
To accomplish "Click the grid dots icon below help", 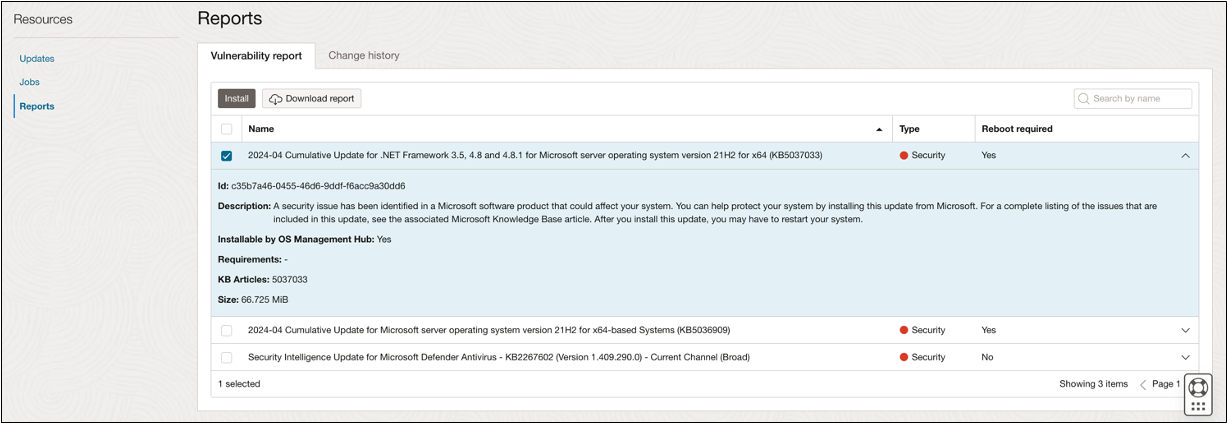I will coord(1198,406).
